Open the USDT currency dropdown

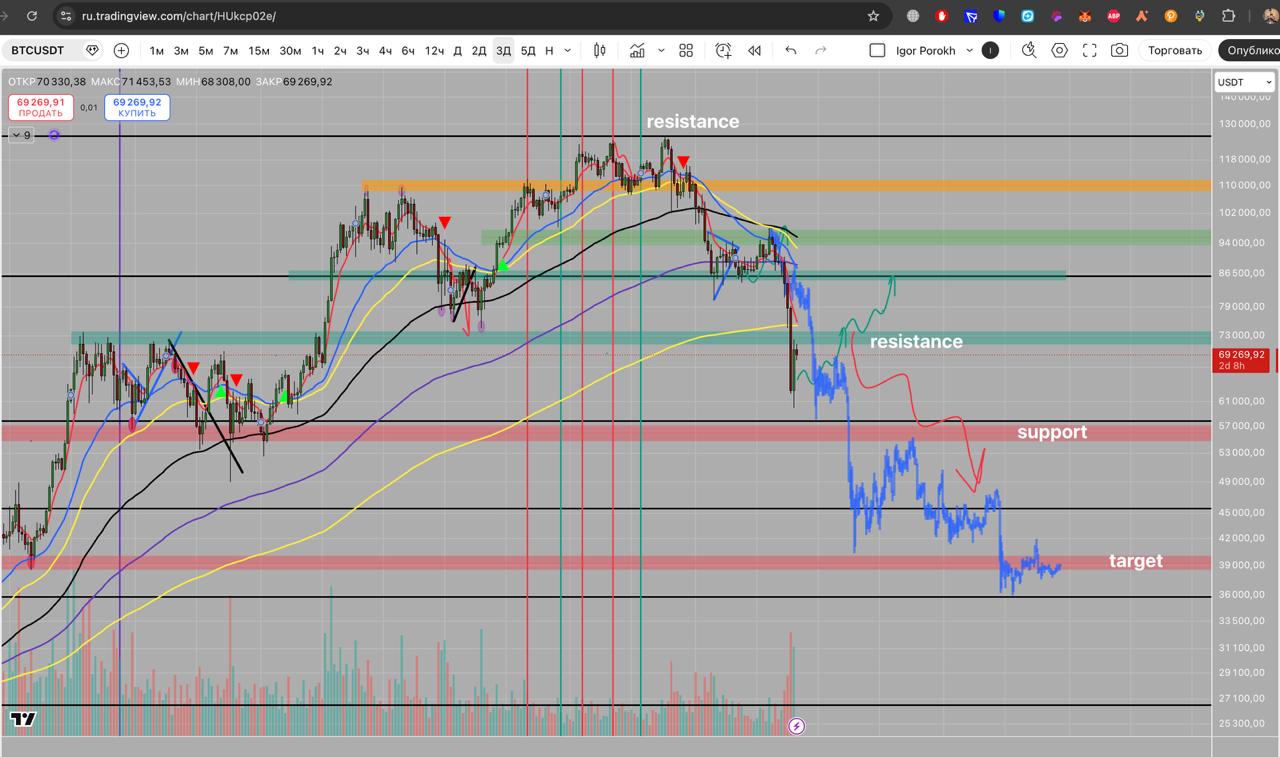(1243, 82)
